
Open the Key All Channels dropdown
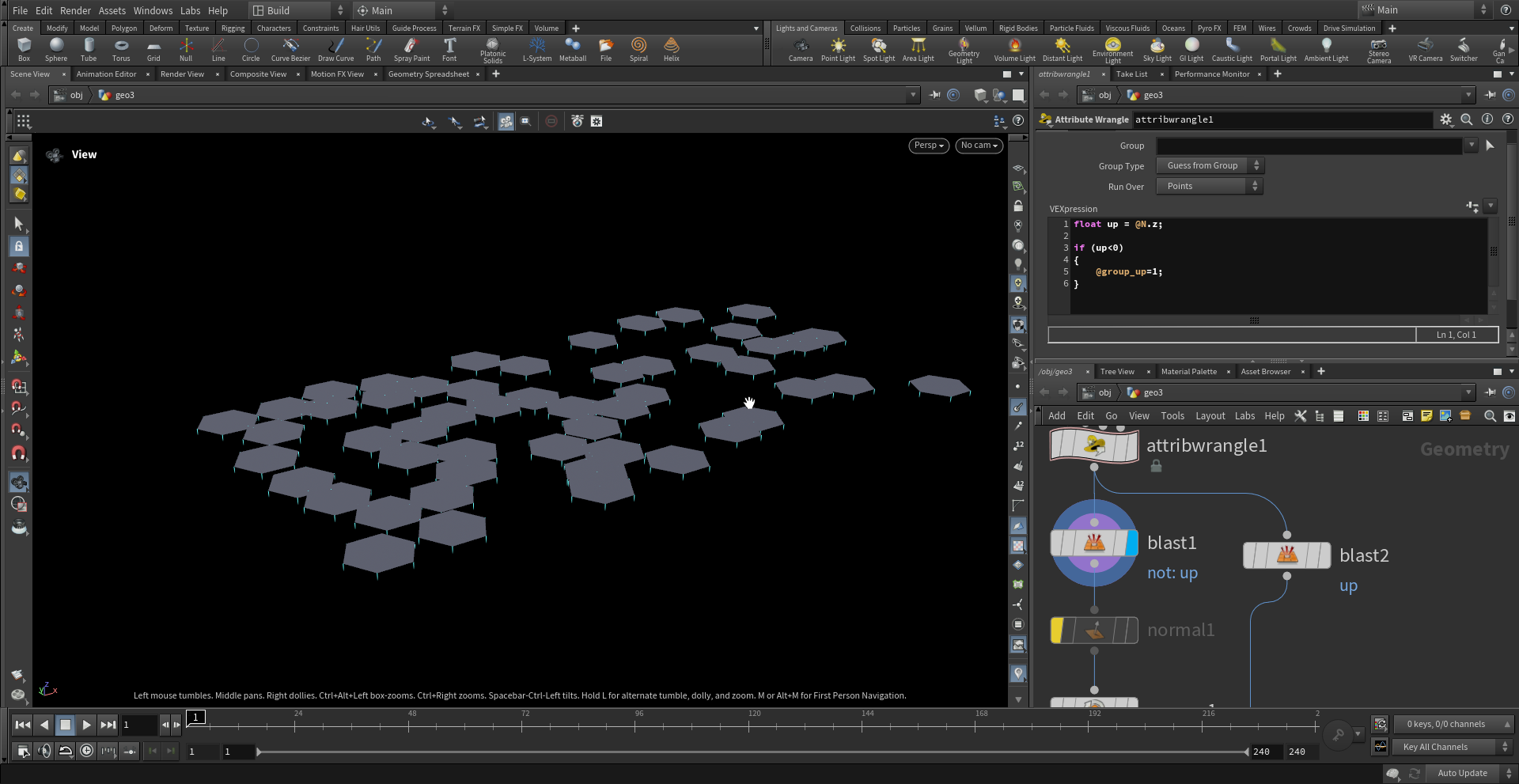coord(1452,747)
